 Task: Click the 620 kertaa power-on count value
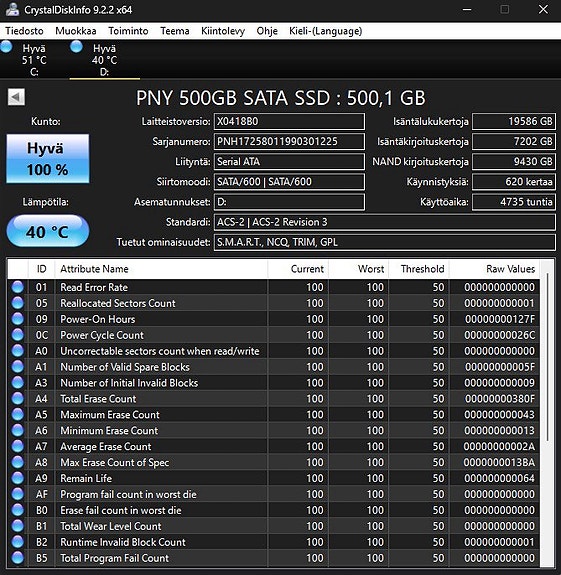[514, 182]
